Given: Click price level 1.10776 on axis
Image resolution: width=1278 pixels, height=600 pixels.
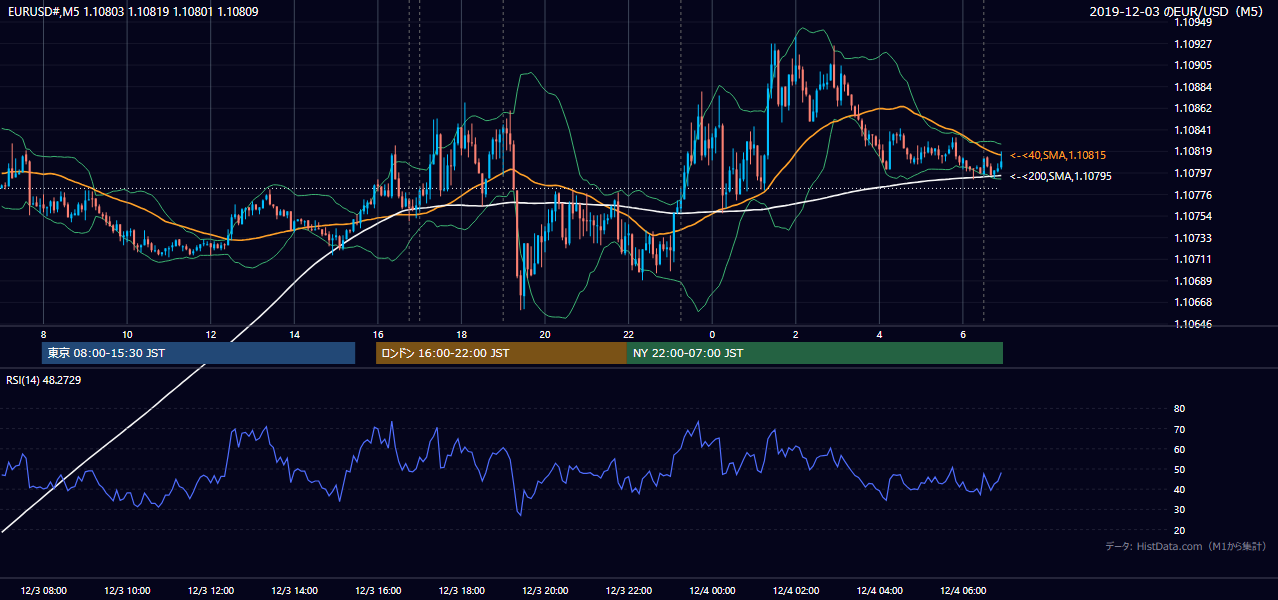Looking at the screenshot, I should coord(1192,195).
